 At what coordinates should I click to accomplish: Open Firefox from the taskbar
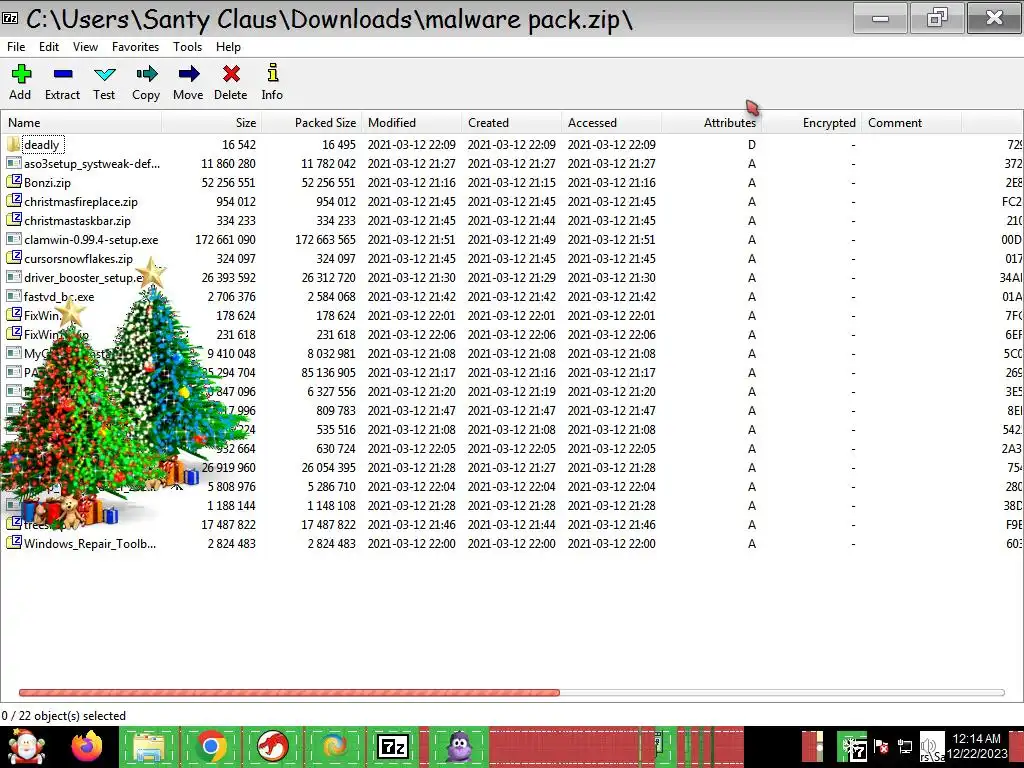point(86,746)
